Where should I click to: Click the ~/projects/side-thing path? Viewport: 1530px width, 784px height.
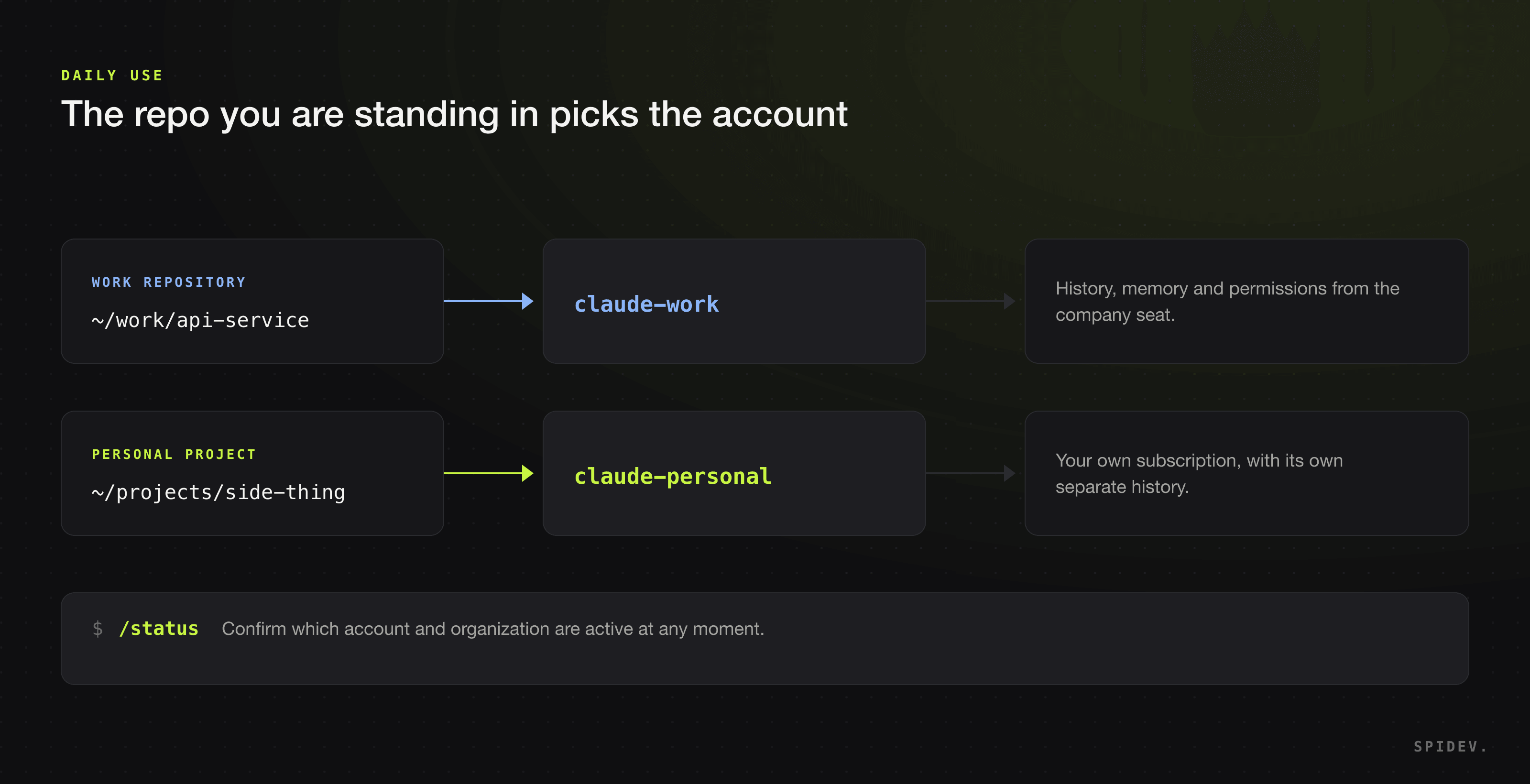click(x=218, y=493)
